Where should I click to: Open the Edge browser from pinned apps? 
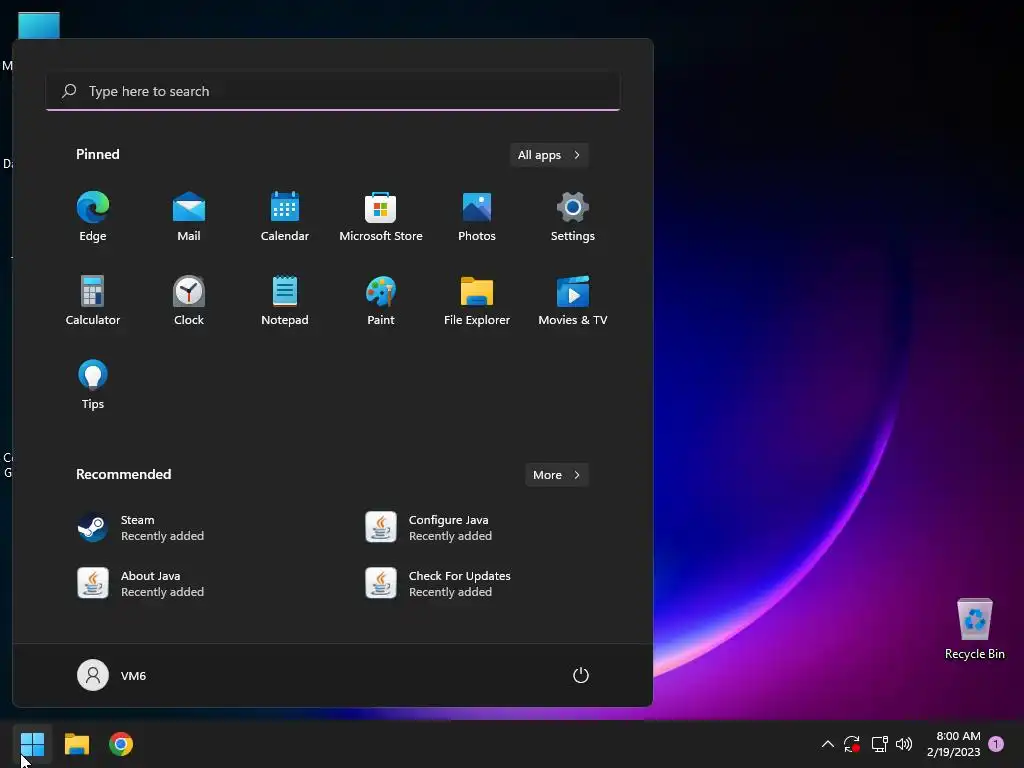(93, 217)
